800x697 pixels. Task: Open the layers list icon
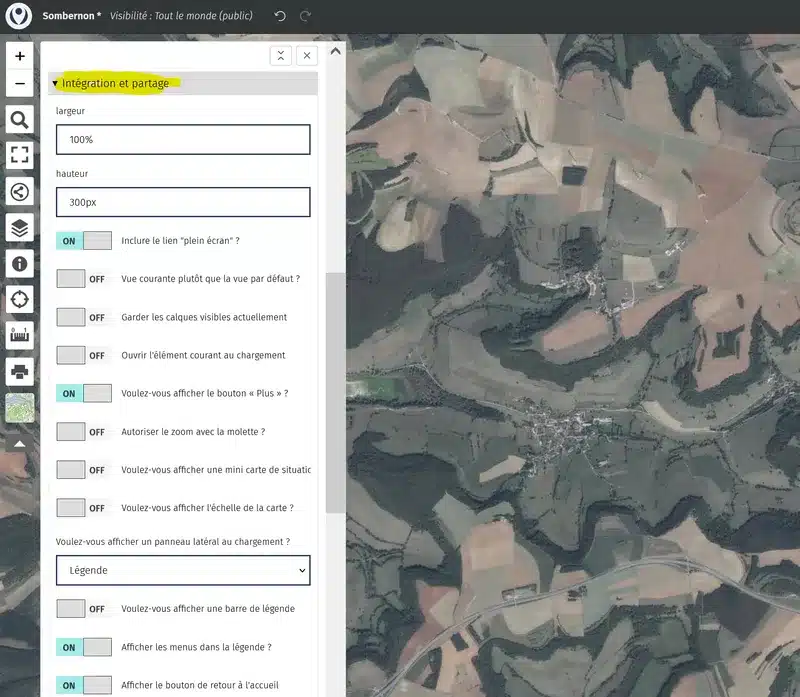[19, 228]
